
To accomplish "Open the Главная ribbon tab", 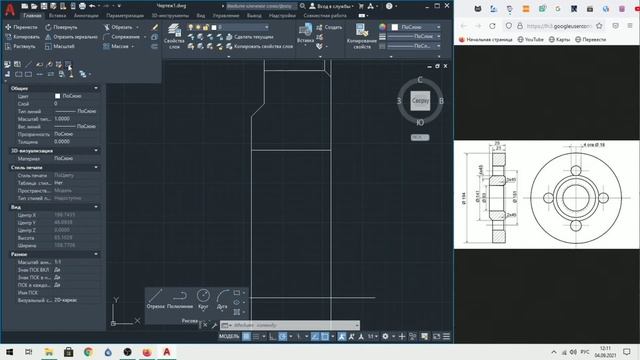I will [32, 16].
